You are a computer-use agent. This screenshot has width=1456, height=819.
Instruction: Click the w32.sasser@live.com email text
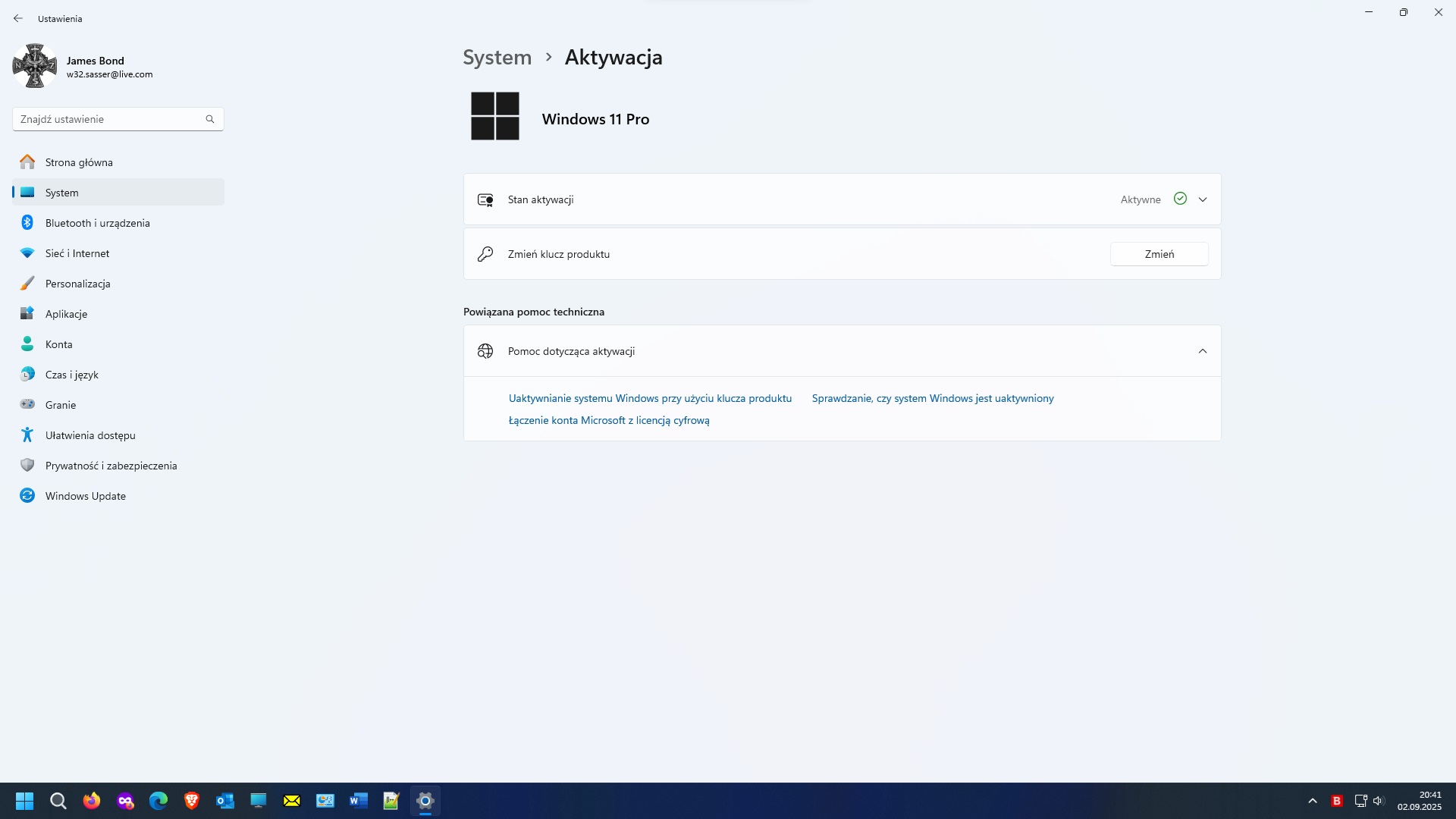pos(110,74)
